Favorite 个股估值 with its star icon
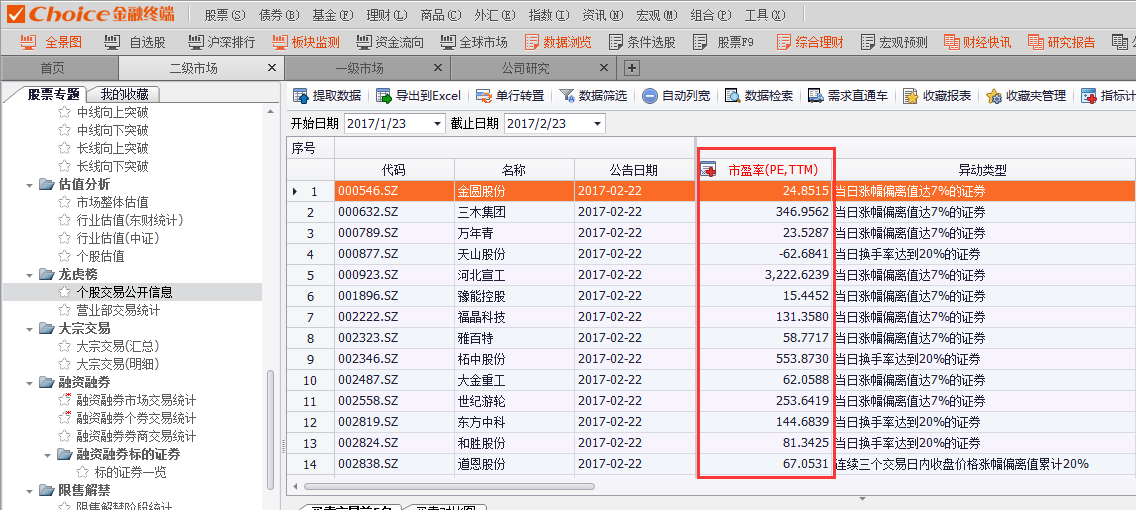1136x510 pixels. [x=64, y=256]
